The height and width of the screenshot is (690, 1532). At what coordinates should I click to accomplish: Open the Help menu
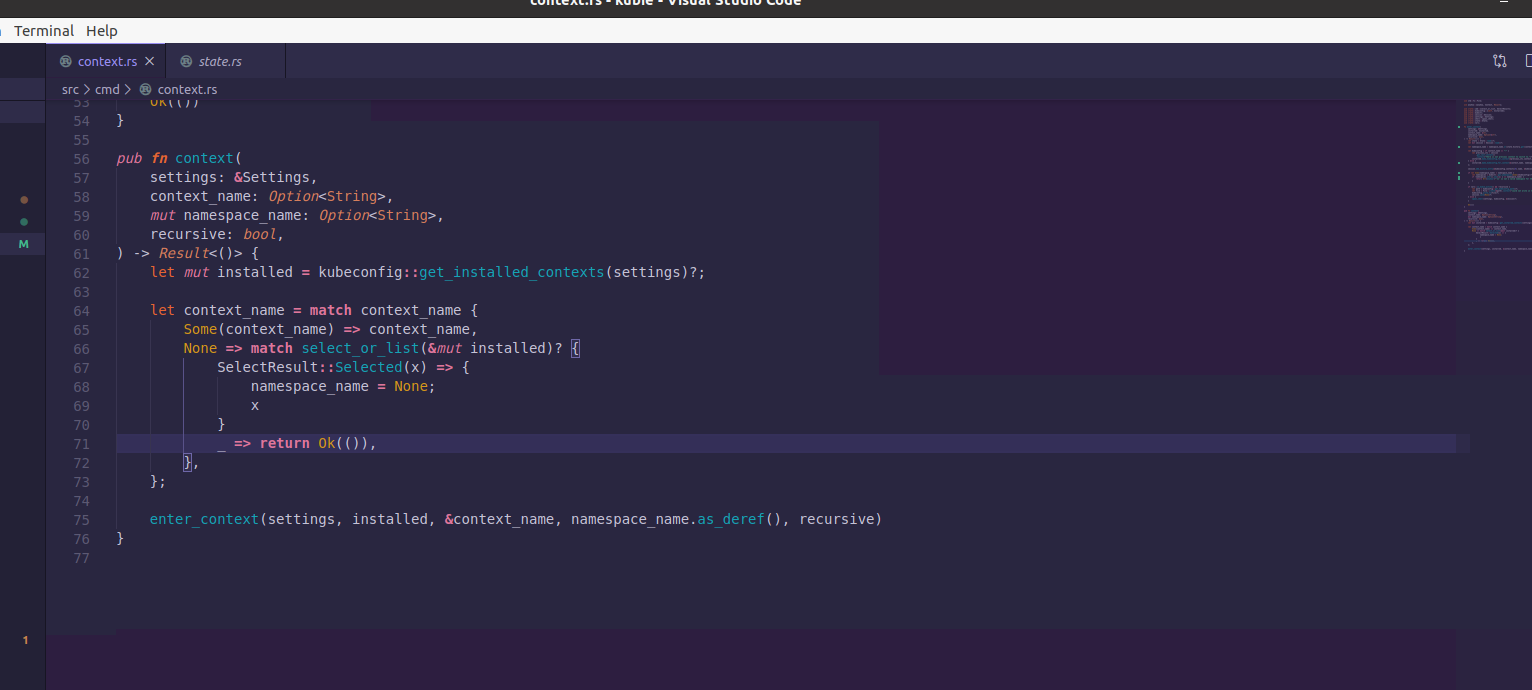click(x=102, y=31)
